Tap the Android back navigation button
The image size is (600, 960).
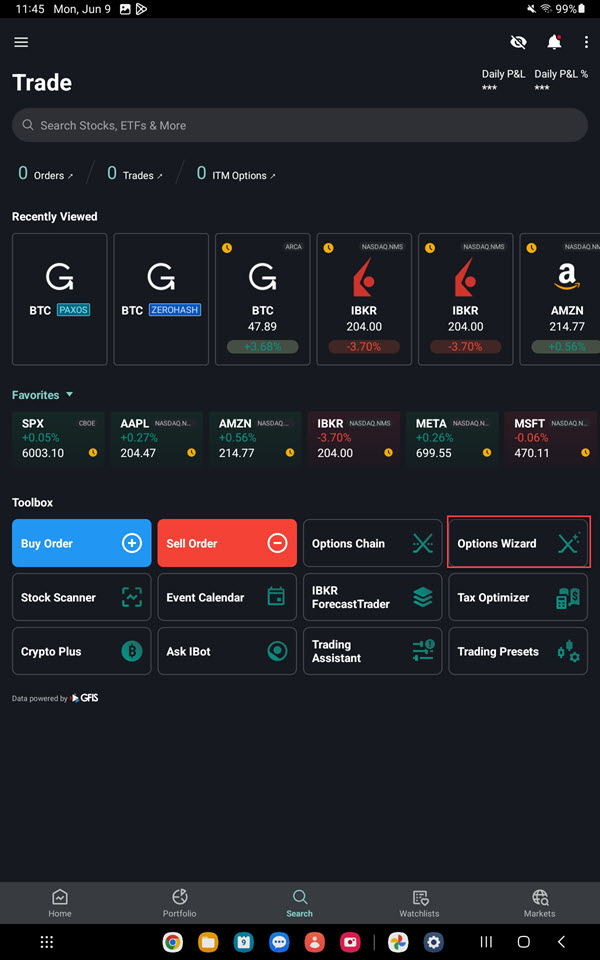[561, 942]
